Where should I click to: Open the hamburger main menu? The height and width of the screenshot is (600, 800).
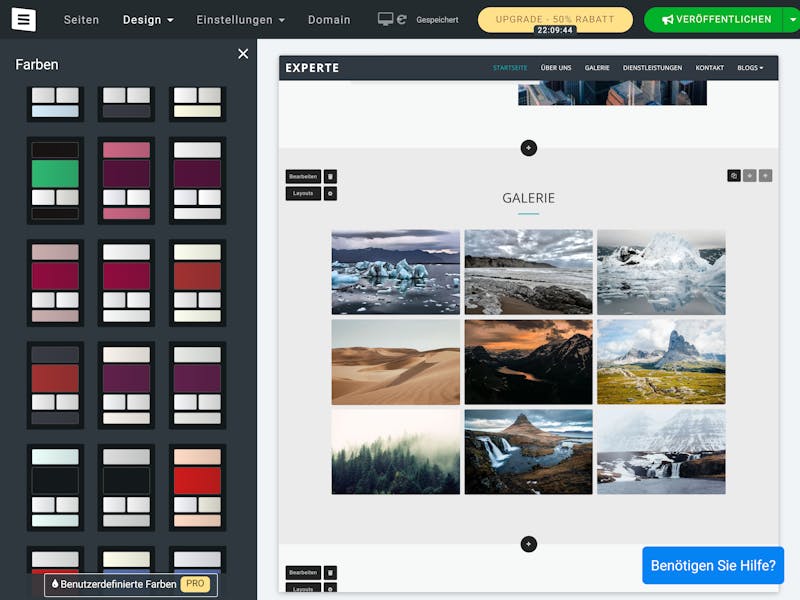click(x=23, y=19)
